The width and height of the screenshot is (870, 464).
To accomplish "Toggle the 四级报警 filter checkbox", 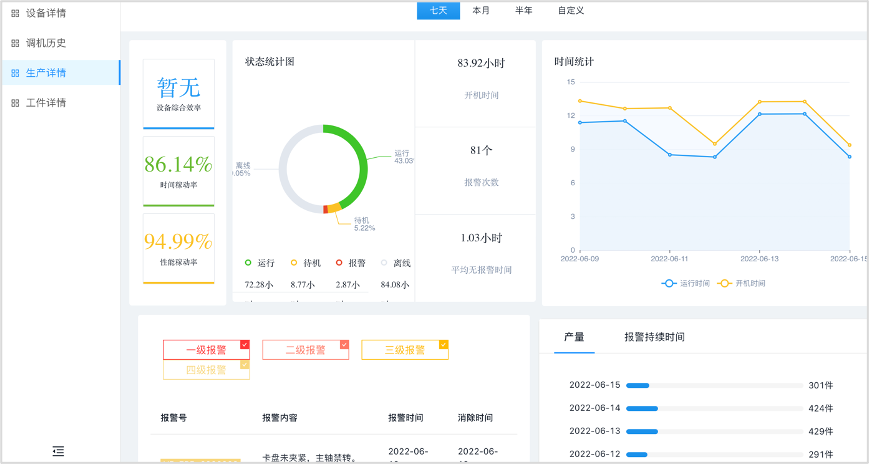I will coord(244,365).
